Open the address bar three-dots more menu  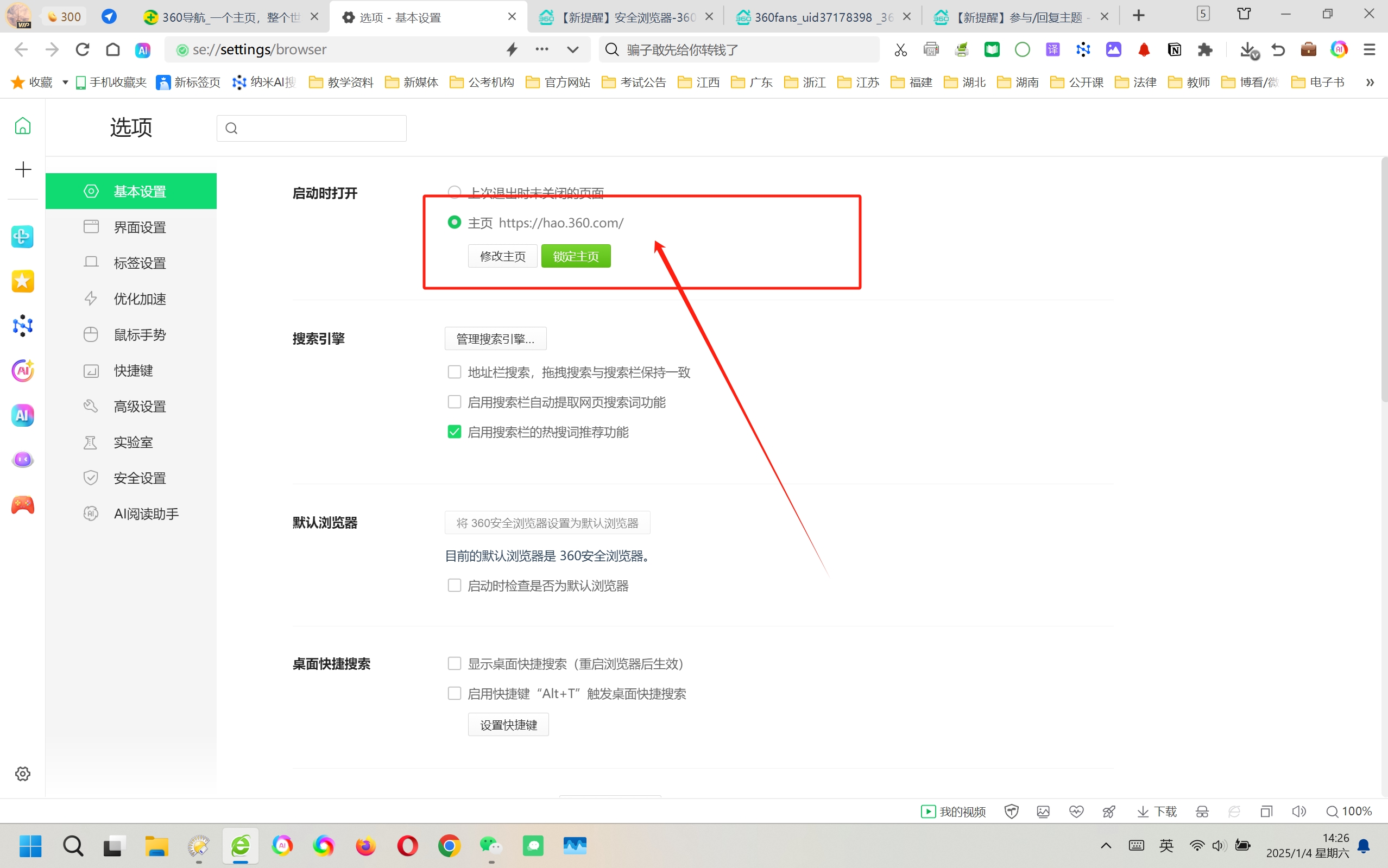[541, 49]
